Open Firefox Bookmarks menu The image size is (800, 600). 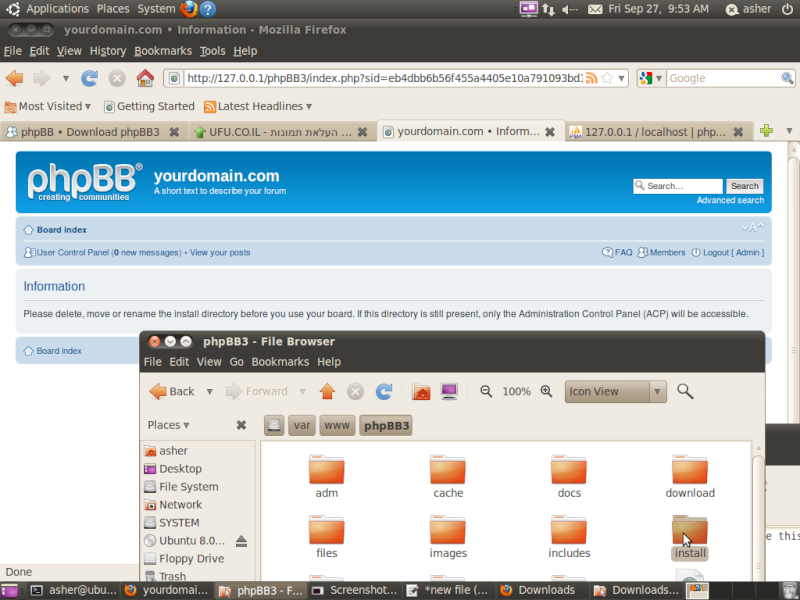(x=163, y=51)
